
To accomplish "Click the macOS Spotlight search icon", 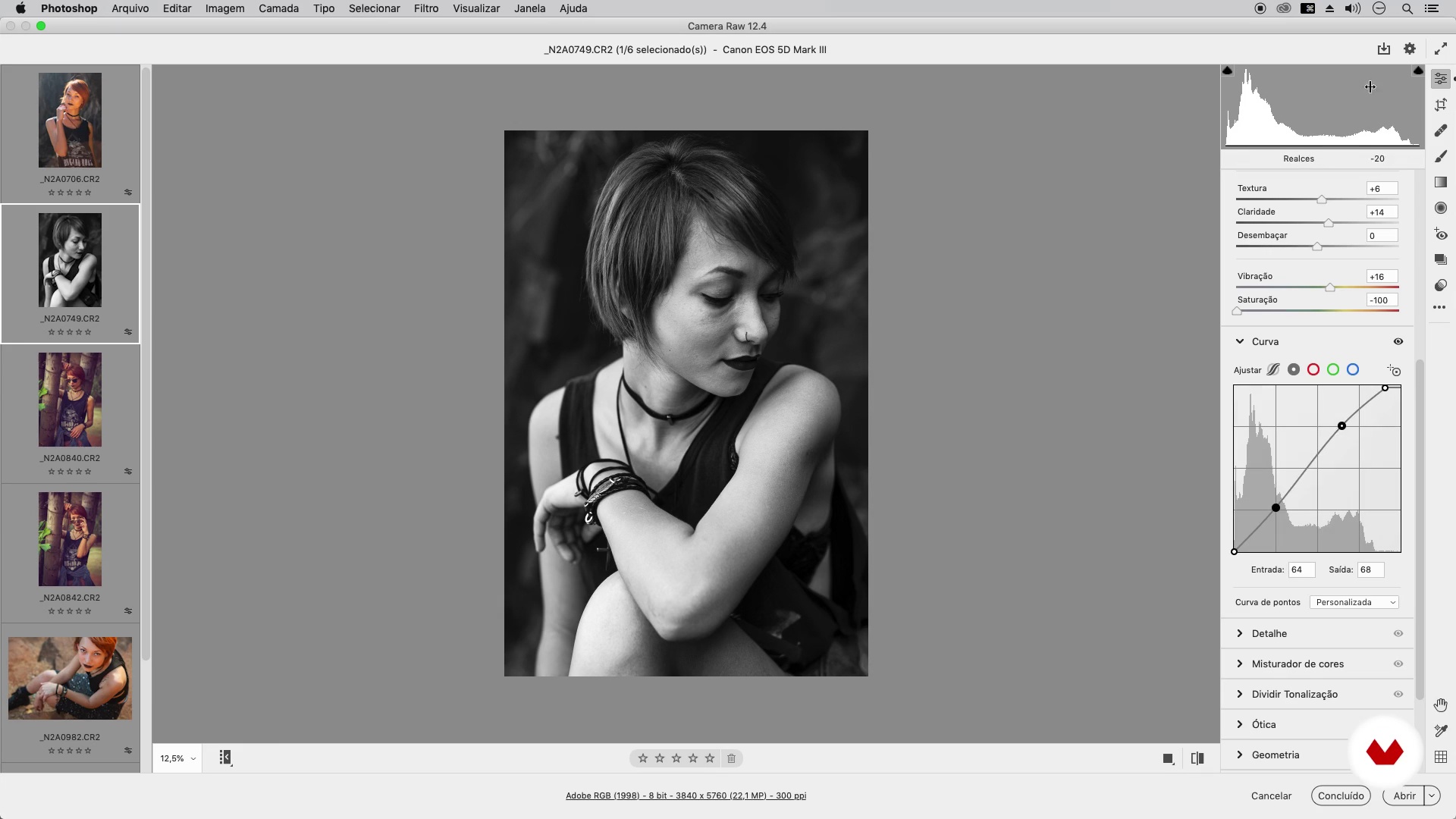I will coord(1407,8).
